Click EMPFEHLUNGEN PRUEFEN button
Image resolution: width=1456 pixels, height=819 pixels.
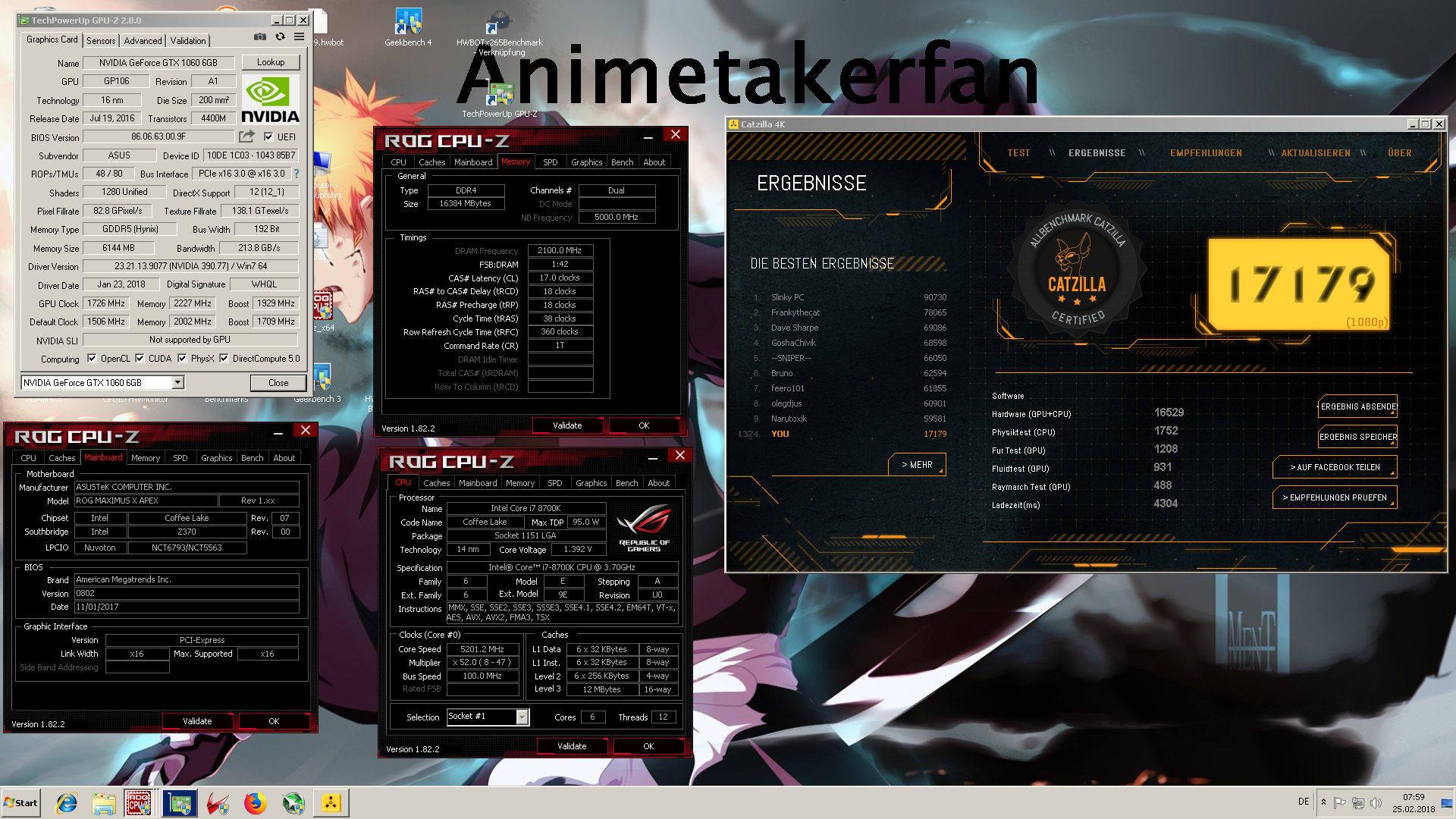(x=1335, y=497)
